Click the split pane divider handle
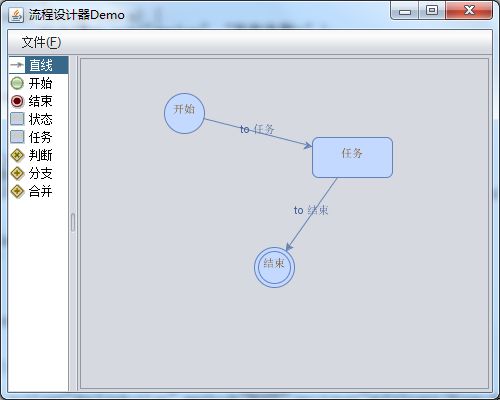The height and width of the screenshot is (400, 500). [x=73, y=223]
